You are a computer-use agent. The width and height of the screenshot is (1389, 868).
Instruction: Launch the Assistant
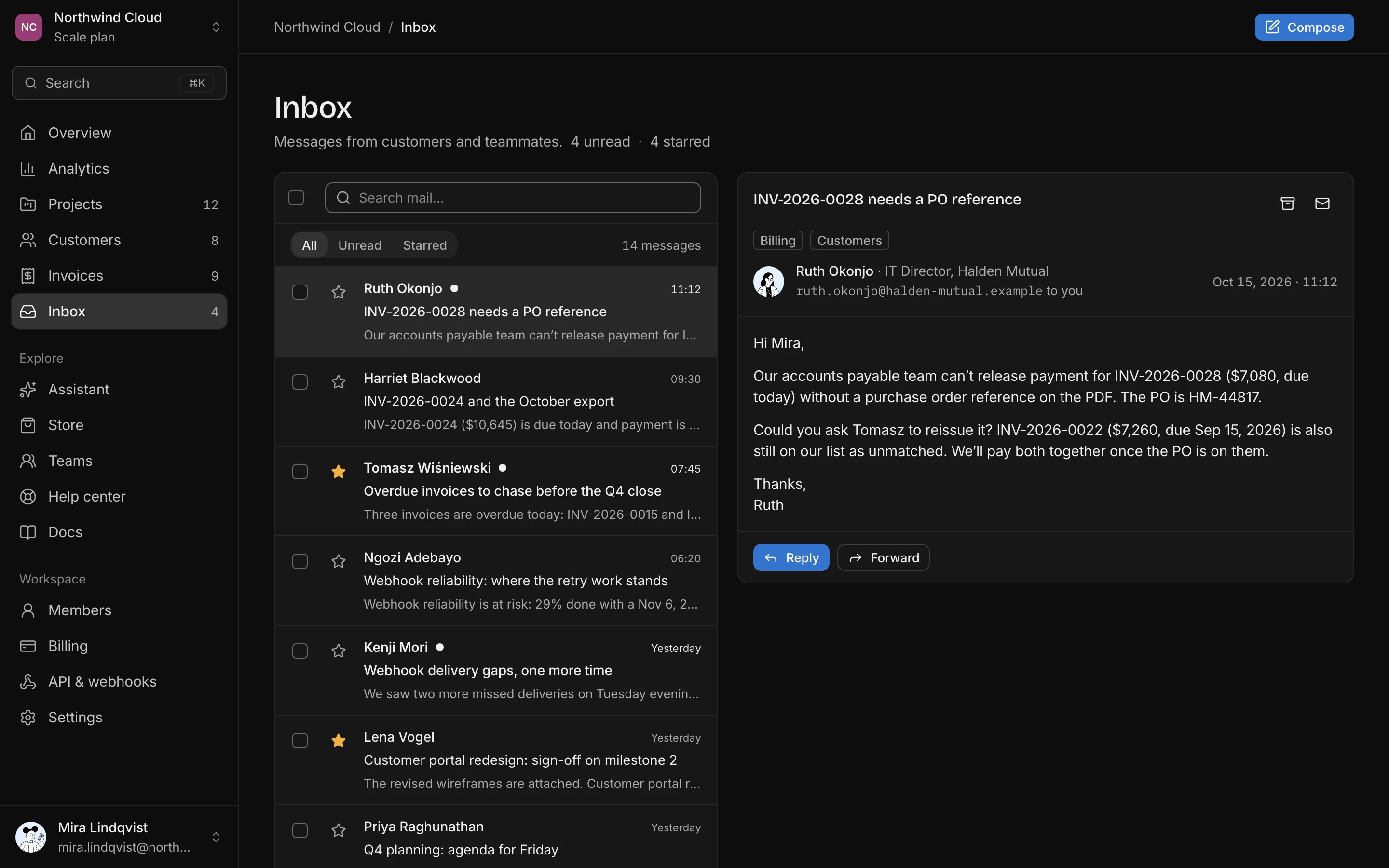point(120,389)
